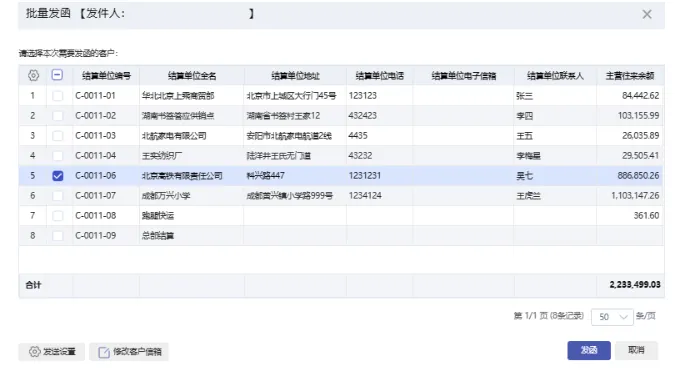This screenshot has height=377, width=696.
Task: Uncheck the box for C-0011-06
Action: pyautogui.click(x=58, y=176)
